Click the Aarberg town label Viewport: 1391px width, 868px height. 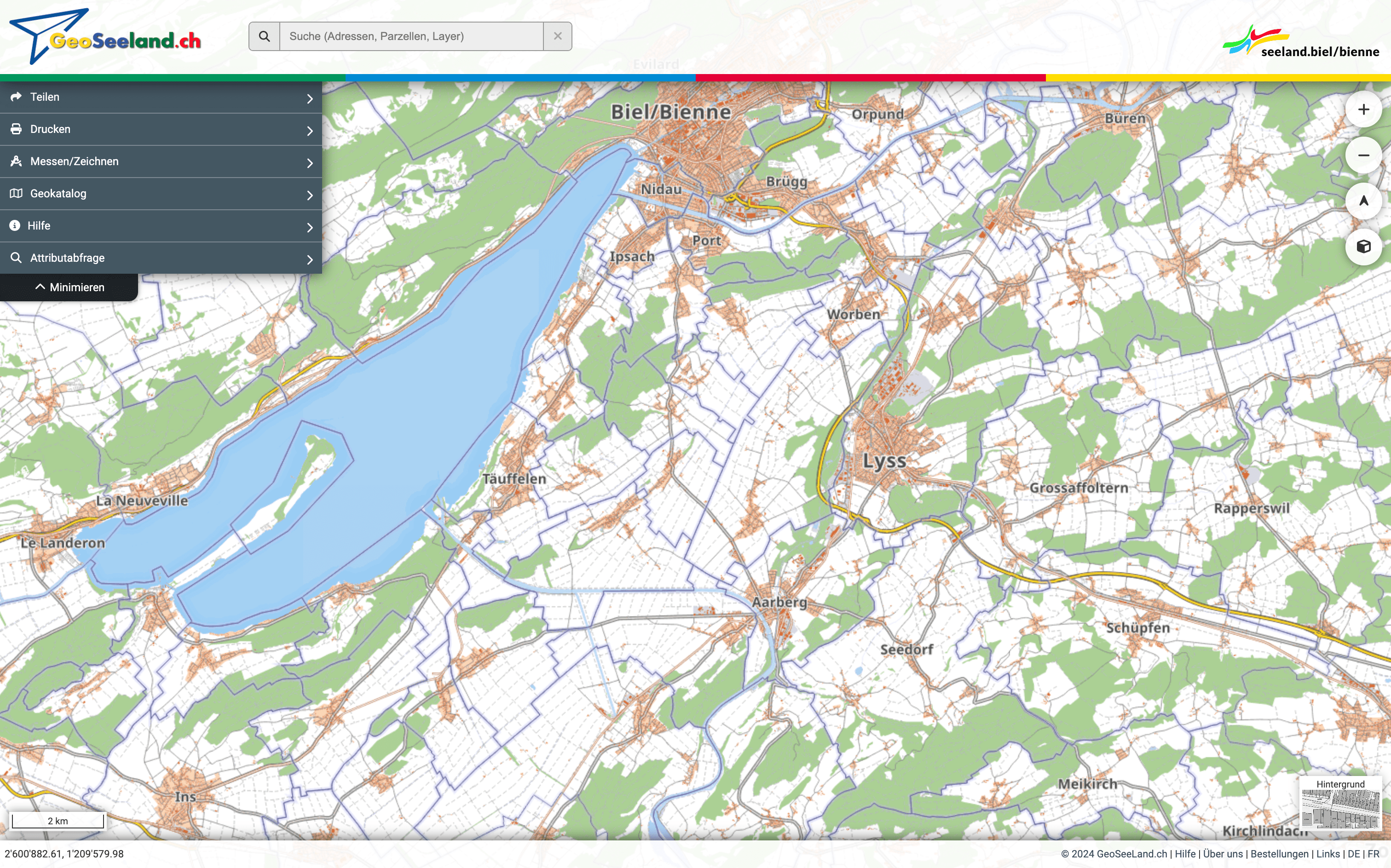[x=779, y=602]
